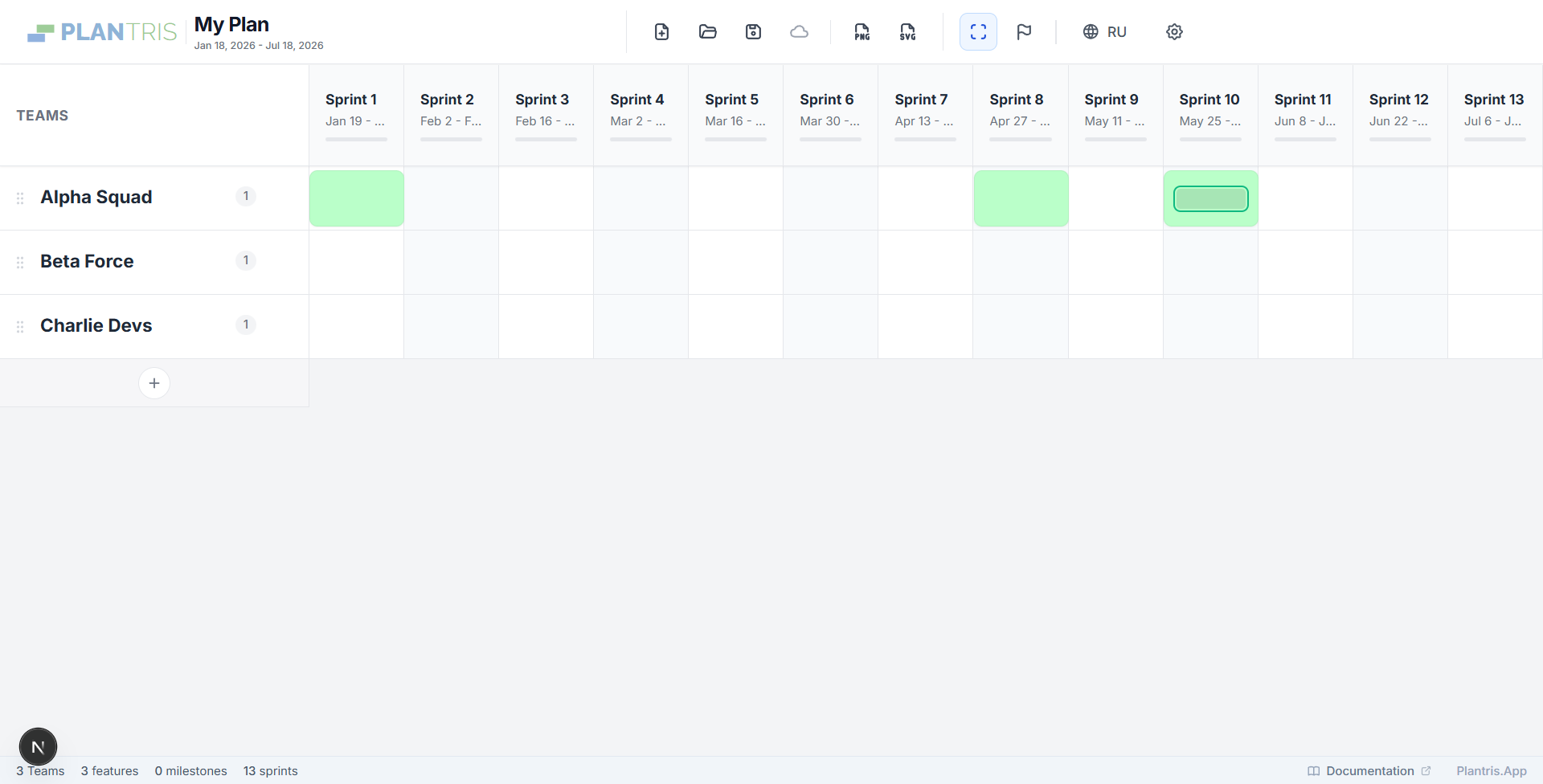
Task: Open the Sprint 1 column header
Action: tap(356, 115)
